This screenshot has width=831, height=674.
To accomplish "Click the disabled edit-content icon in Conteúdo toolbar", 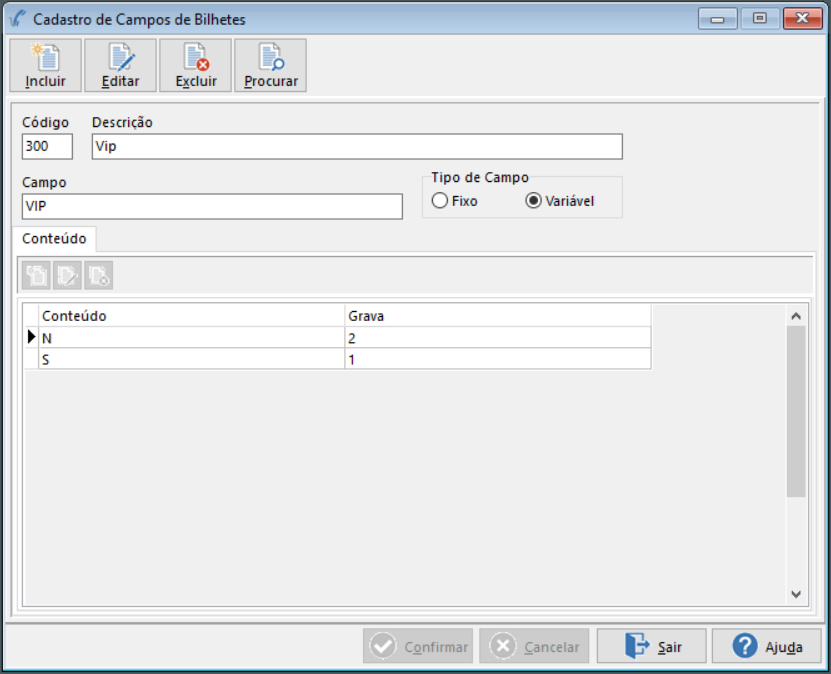I will [67, 275].
